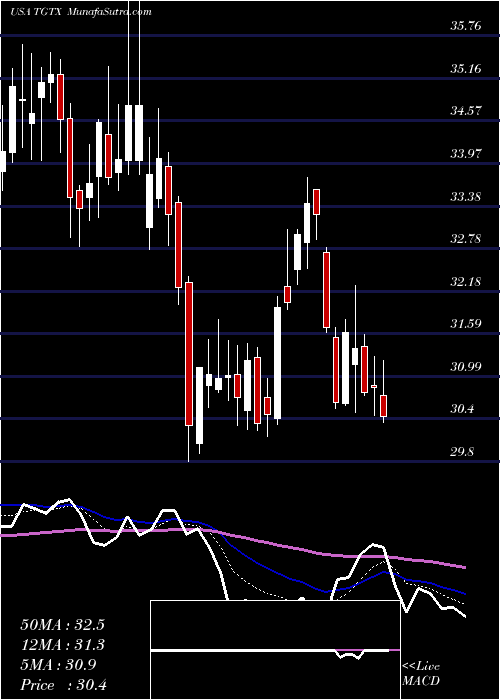500x700 pixels.
Task: Click the 32.78 price axis label
Action: click(x=466, y=239)
